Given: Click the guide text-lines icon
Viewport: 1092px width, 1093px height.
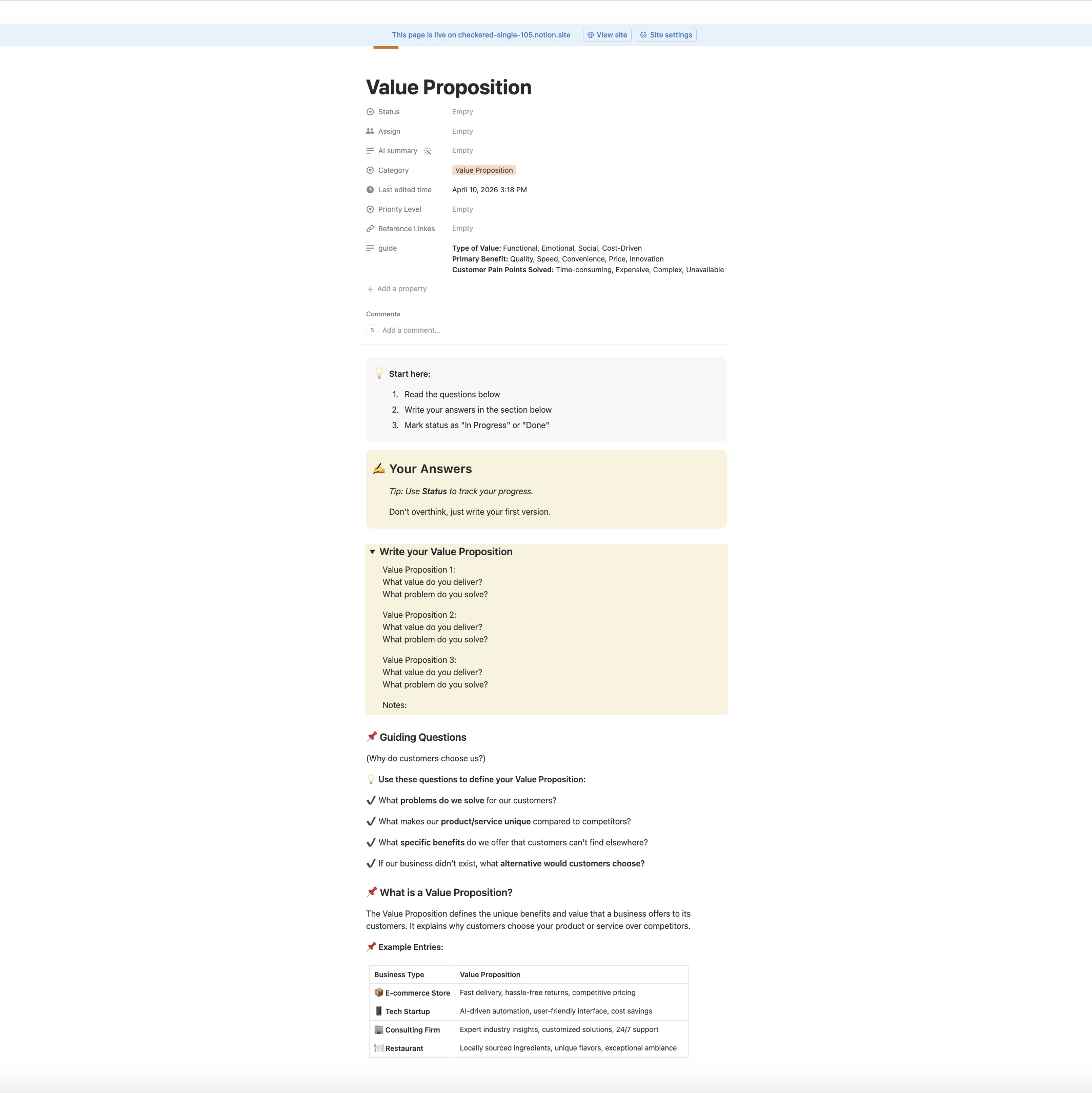Looking at the screenshot, I should 370,248.
